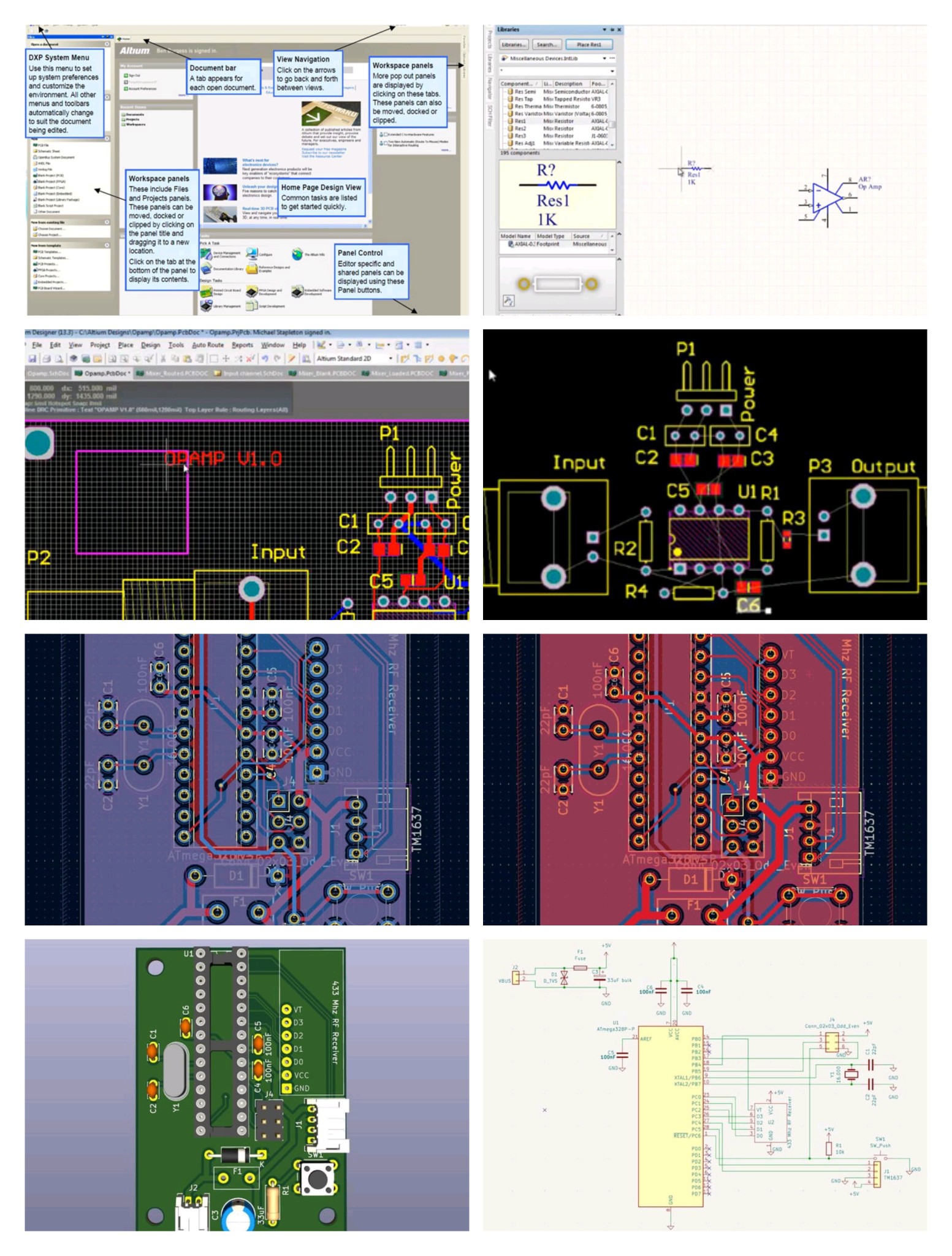Click the footprint tool icon in Libraries preview
This screenshot has height=1256, width=952.
coord(508,301)
